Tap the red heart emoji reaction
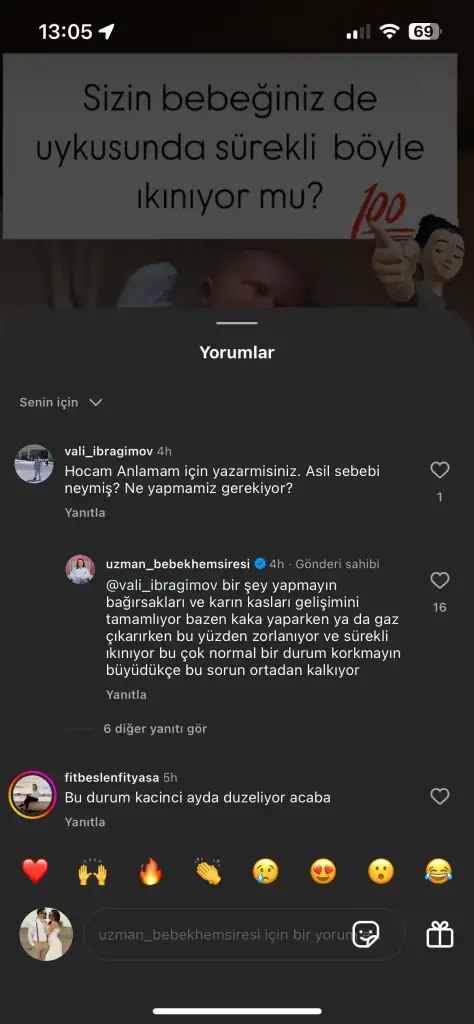 pyautogui.click(x=35, y=871)
